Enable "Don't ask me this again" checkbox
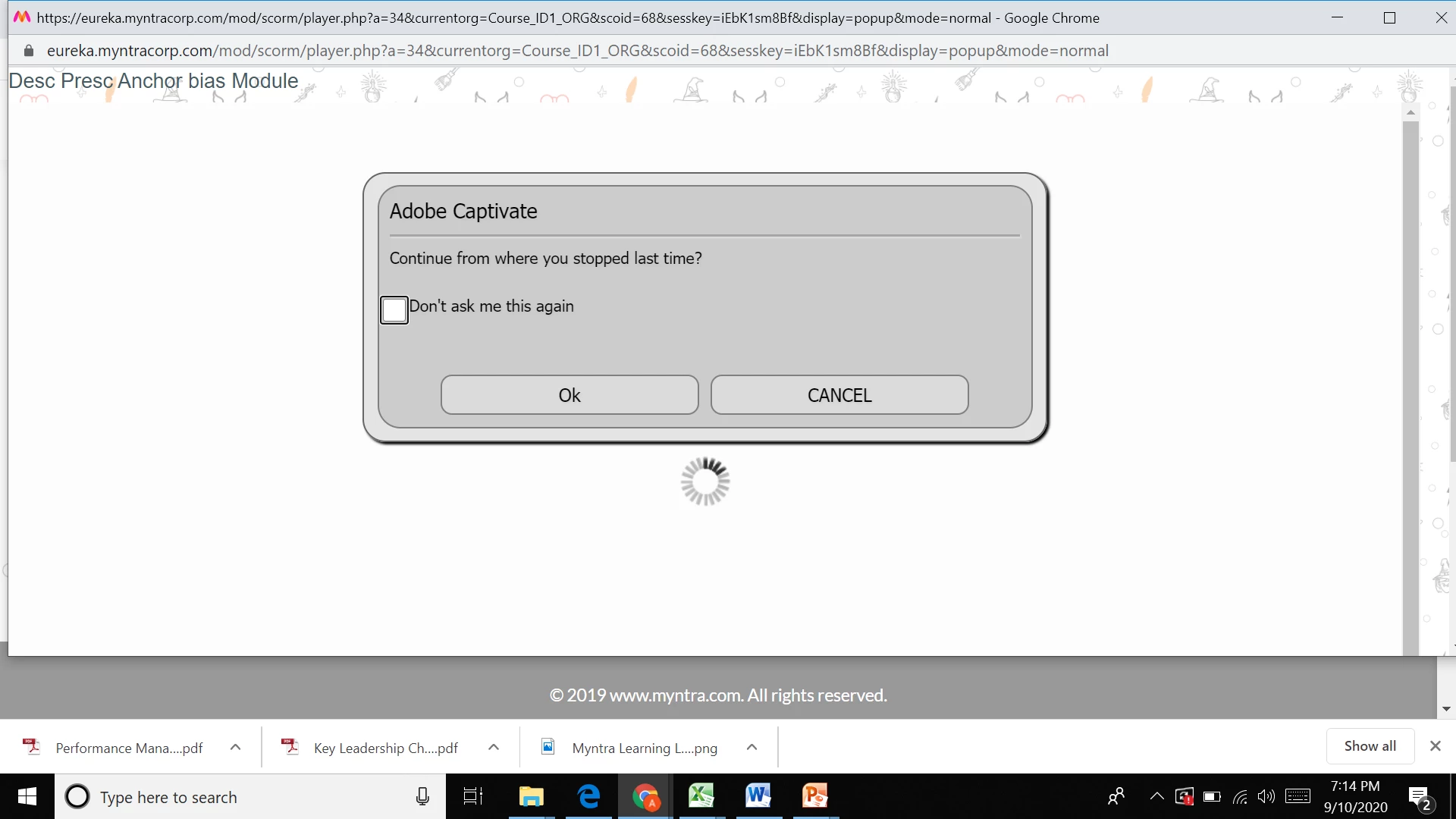 click(394, 309)
